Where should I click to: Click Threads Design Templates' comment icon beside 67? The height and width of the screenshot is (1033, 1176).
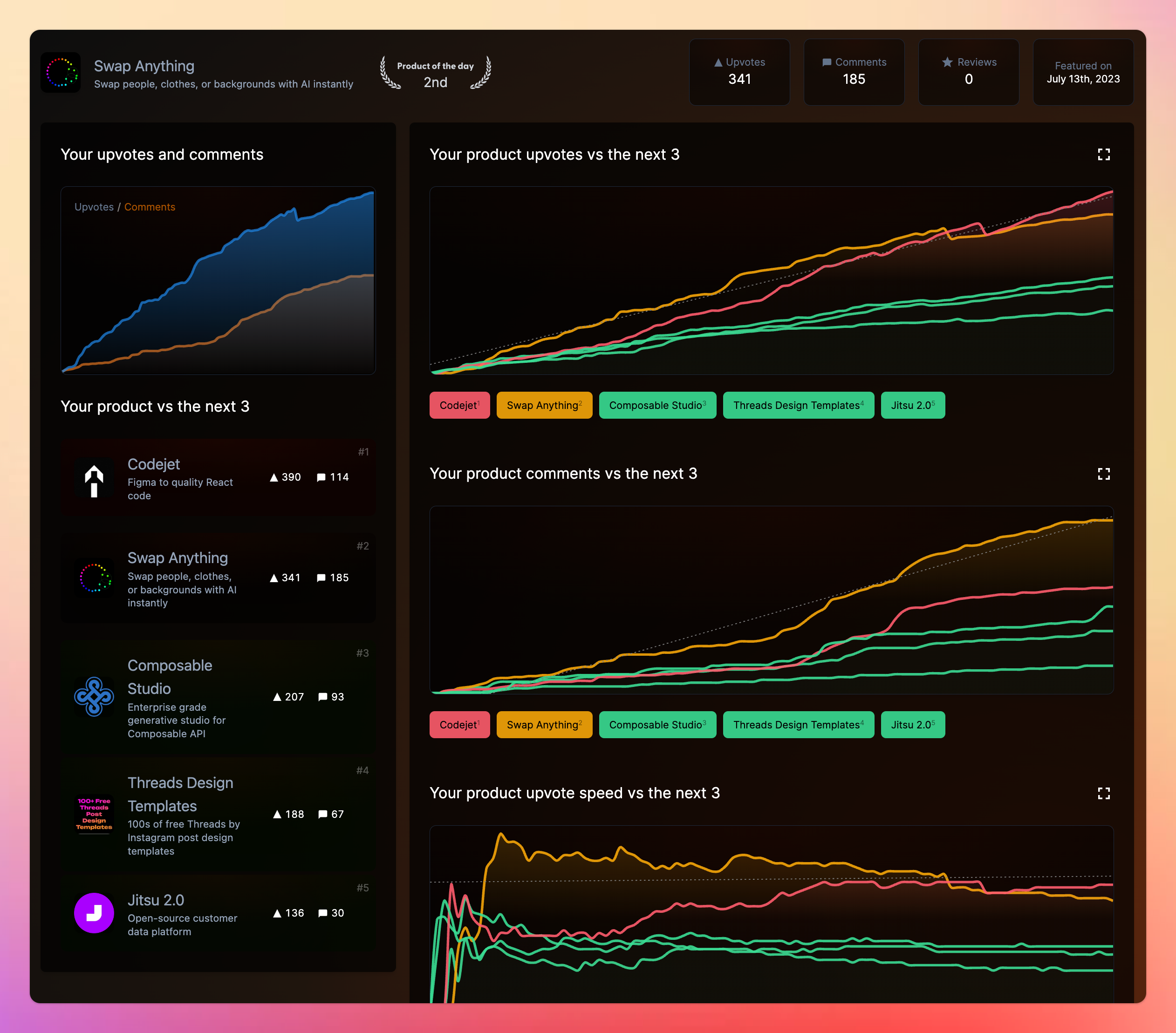click(x=323, y=815)
